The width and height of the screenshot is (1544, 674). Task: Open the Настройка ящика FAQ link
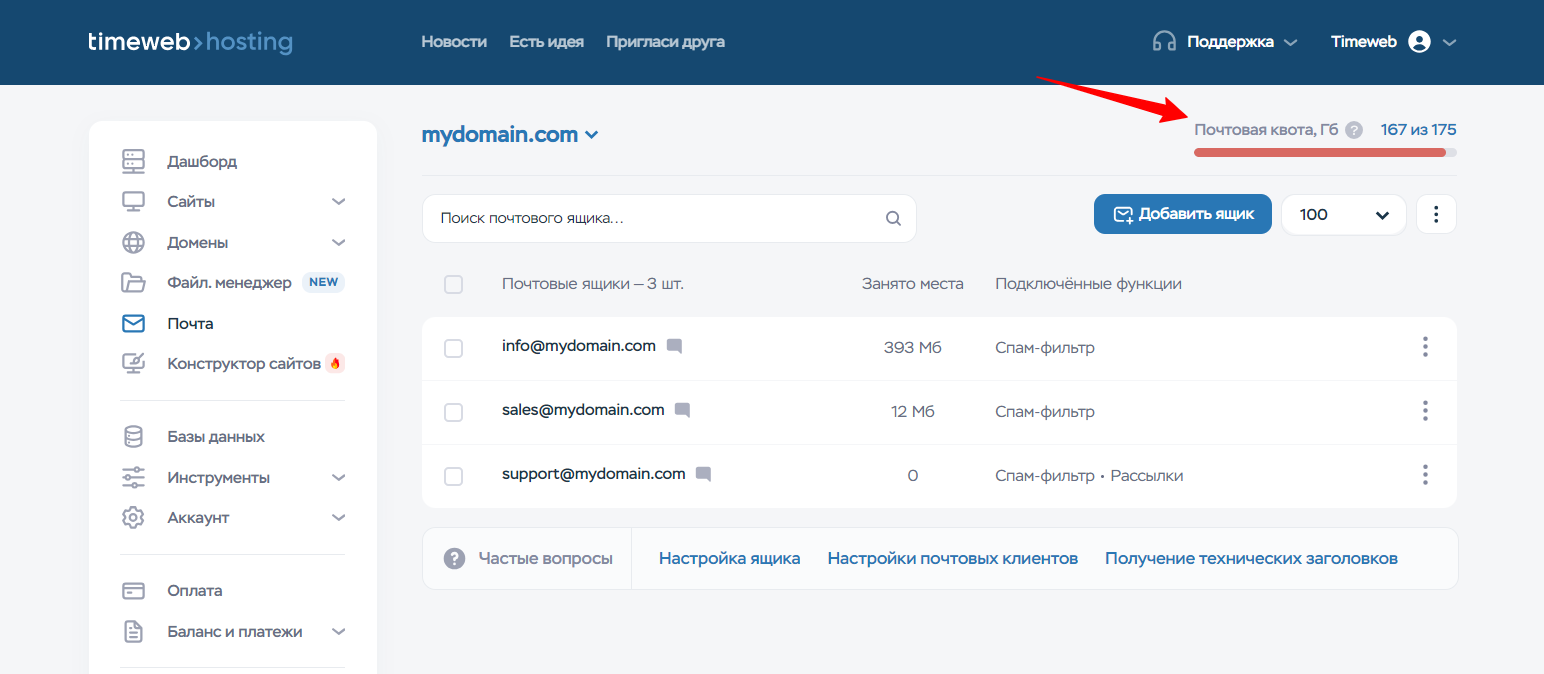pos(729,558)
